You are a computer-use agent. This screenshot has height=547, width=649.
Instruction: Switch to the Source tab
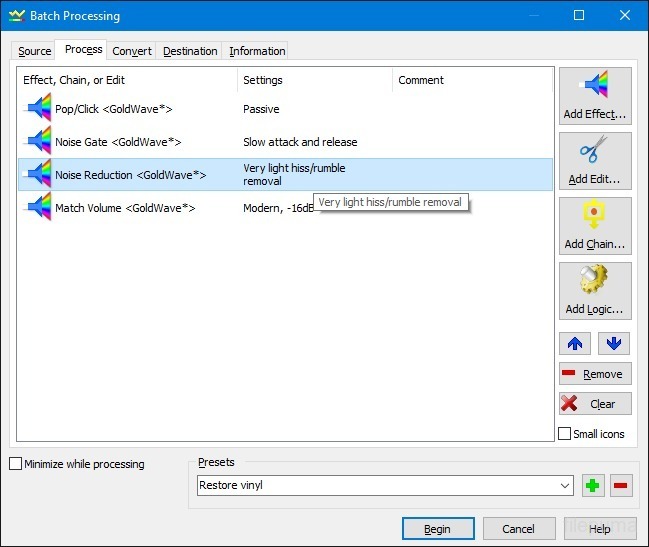(35, 51)
